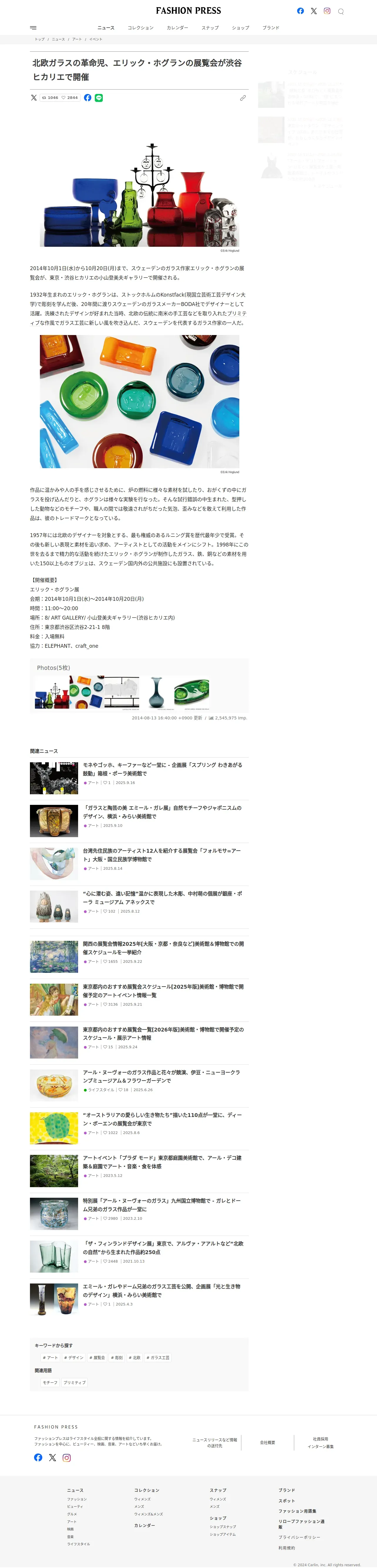Copy the article link with the chain icon
This screenshot has width=377, height=1568.
click(243, 97)
